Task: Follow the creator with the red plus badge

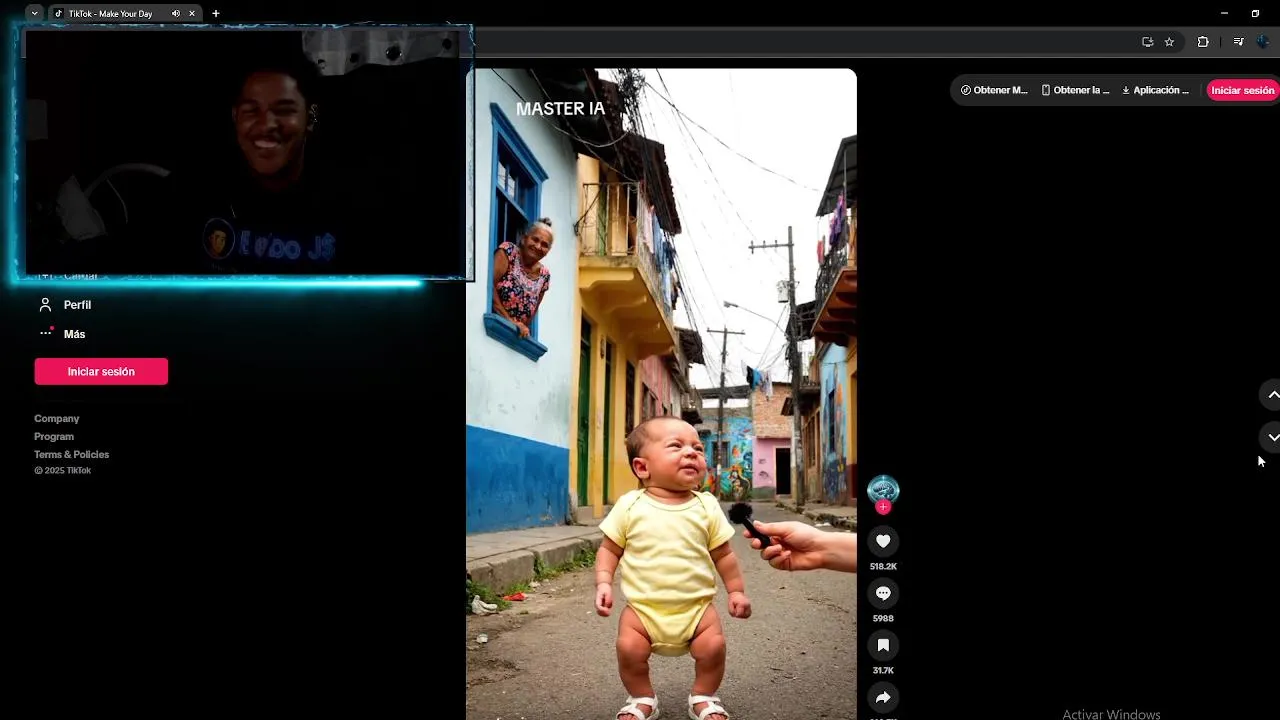Action: click(883, 507)
